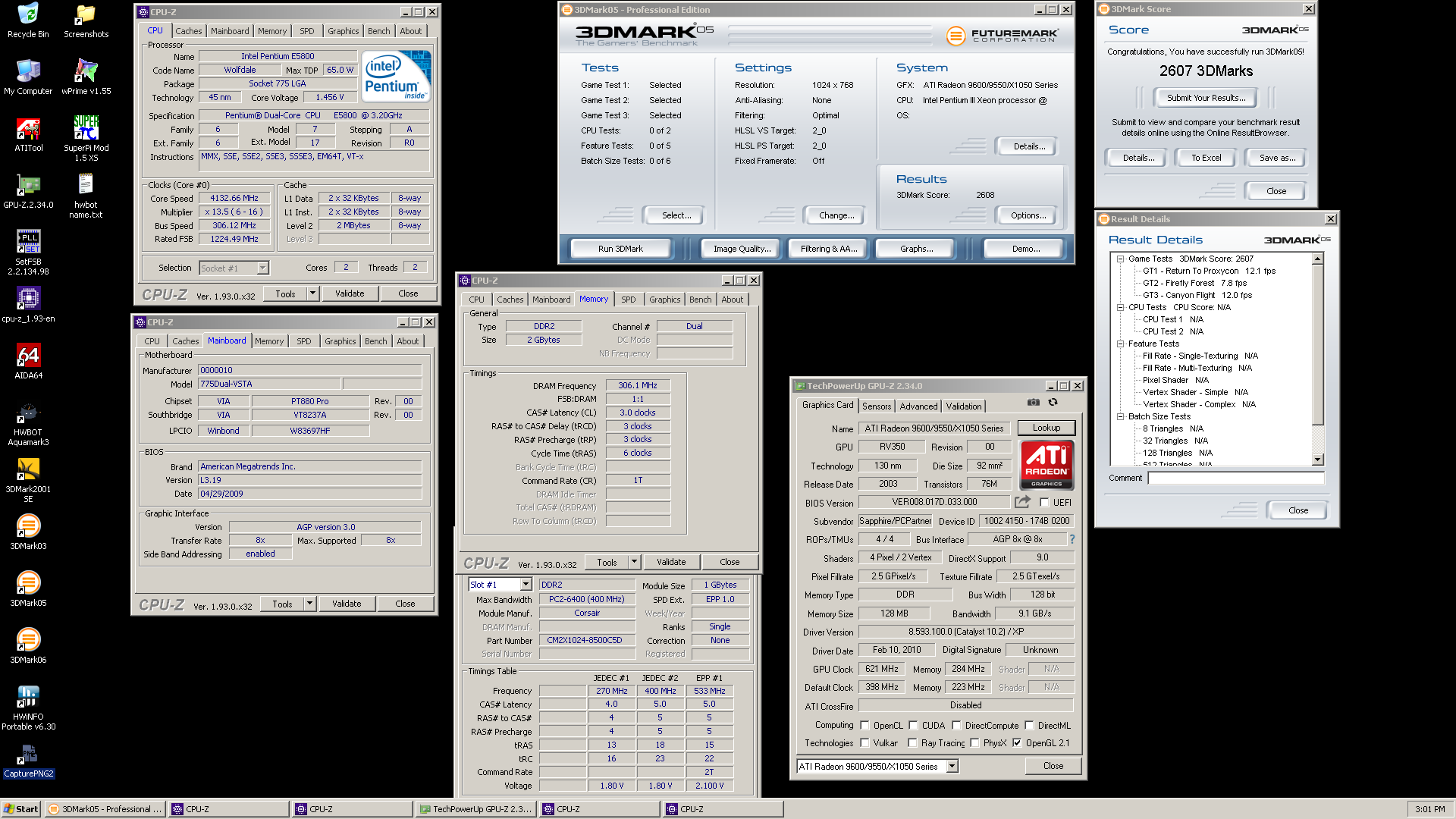Open GPU-Z.2.34.0 desktop icon

28,191
